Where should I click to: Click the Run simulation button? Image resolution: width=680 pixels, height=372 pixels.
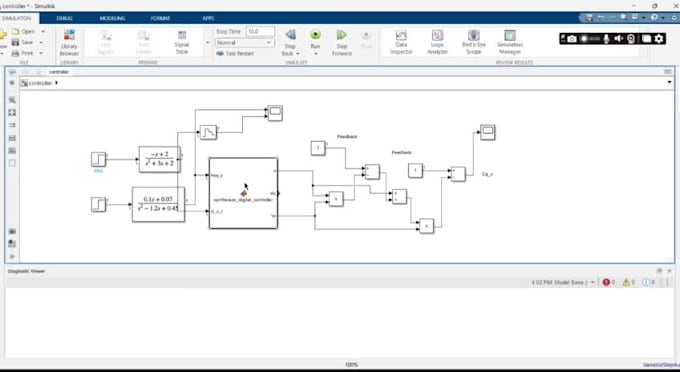click(x=315, y=38)
